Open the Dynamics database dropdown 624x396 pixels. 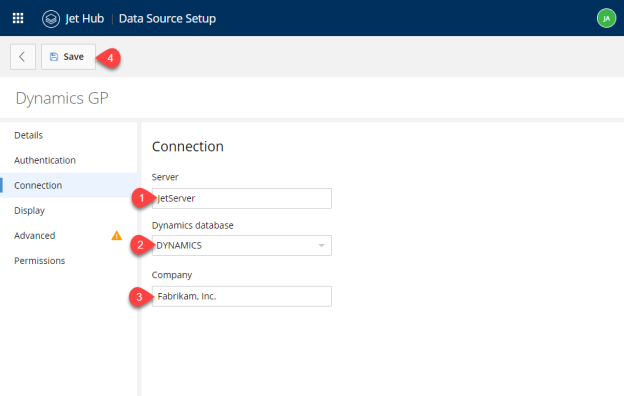tap(242, 246)
